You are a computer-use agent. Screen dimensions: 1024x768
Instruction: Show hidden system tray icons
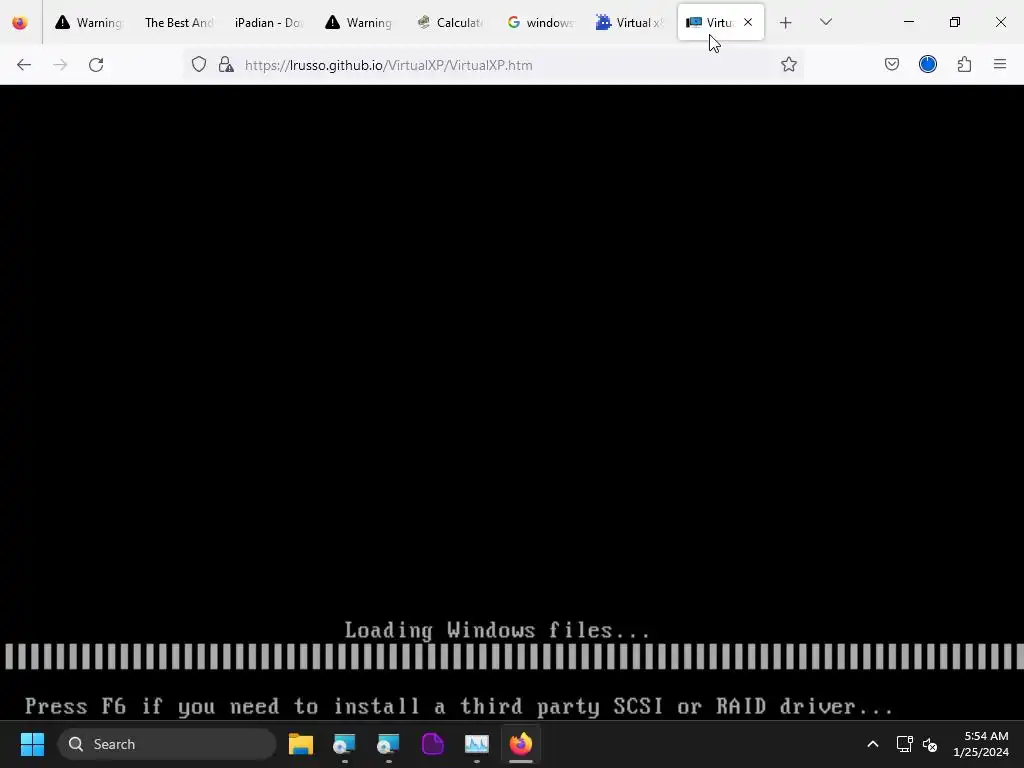coord(872,744)
